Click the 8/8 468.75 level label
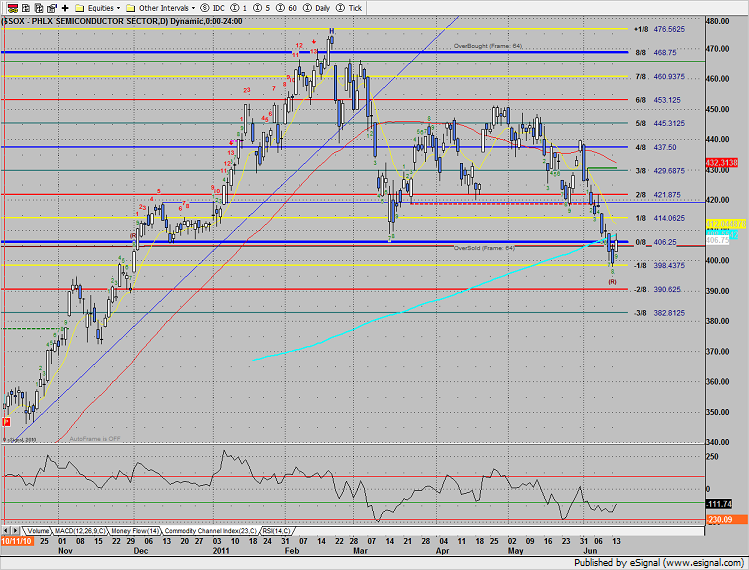Screen dimensions: 749x570 point(656,53)
